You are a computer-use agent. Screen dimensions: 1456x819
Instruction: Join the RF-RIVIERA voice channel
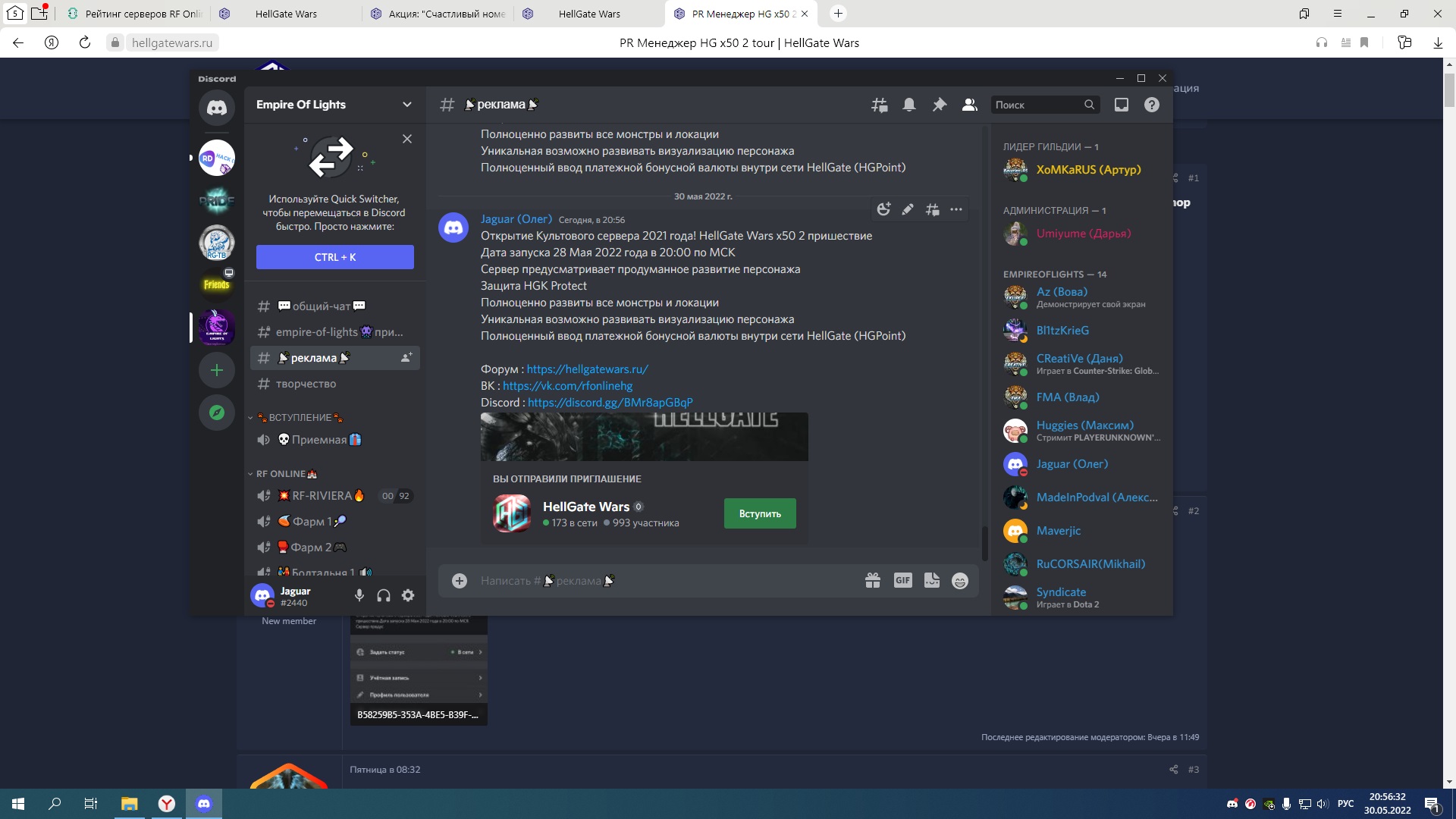(334, 496)
